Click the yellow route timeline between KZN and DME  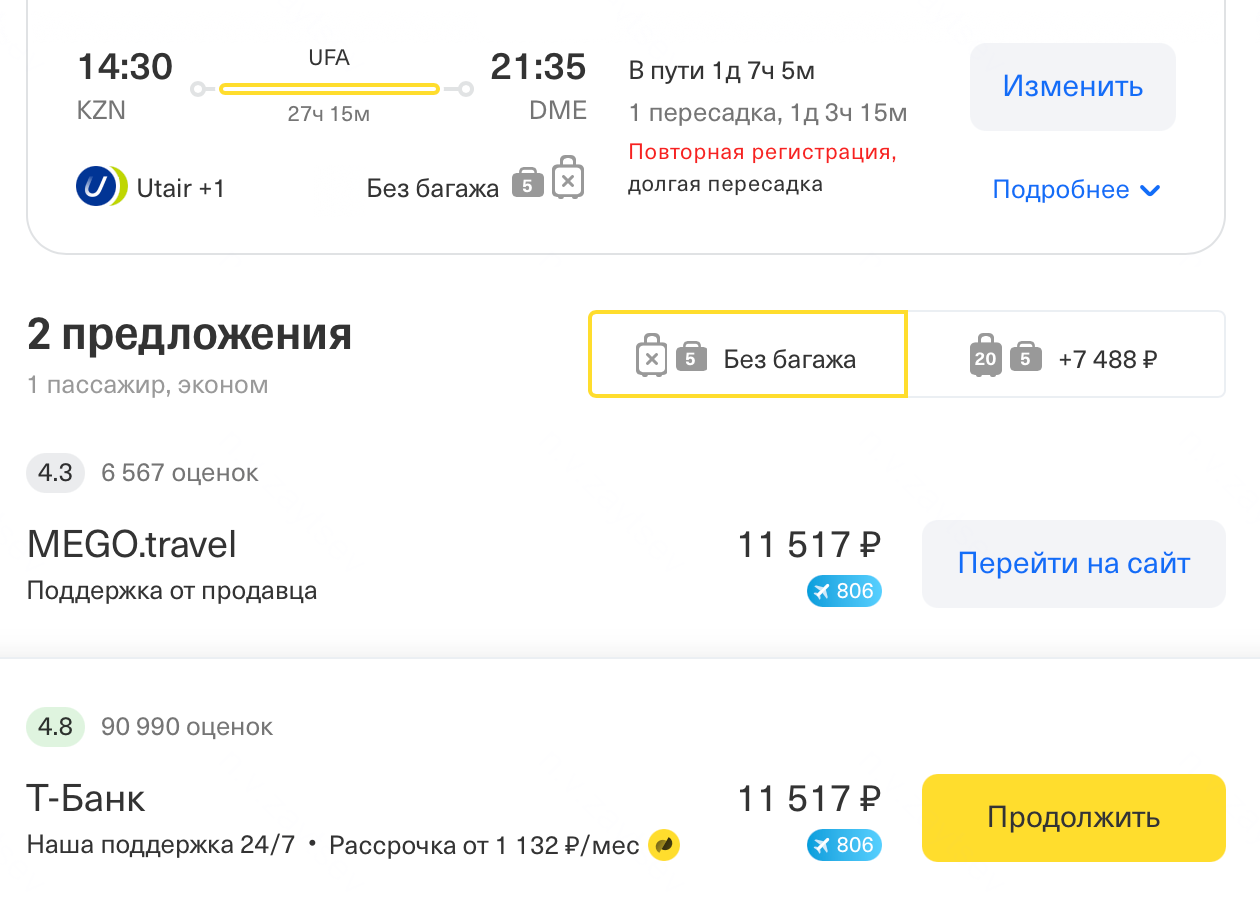[x=330, y=88]
